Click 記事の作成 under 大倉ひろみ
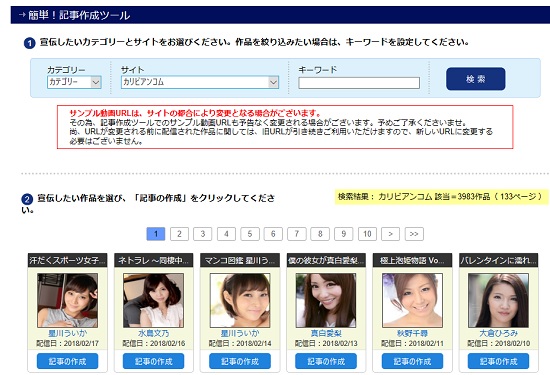550x375 pixels. coord(498,361)
